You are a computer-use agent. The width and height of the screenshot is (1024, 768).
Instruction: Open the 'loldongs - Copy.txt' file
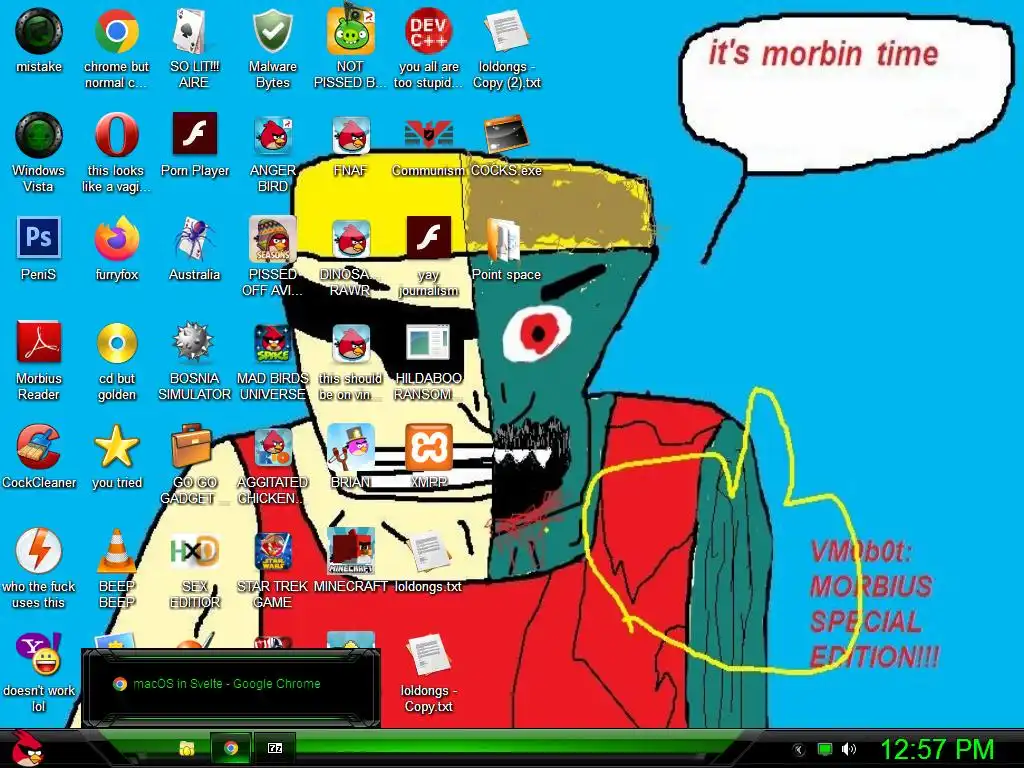(x=428, y=655)
